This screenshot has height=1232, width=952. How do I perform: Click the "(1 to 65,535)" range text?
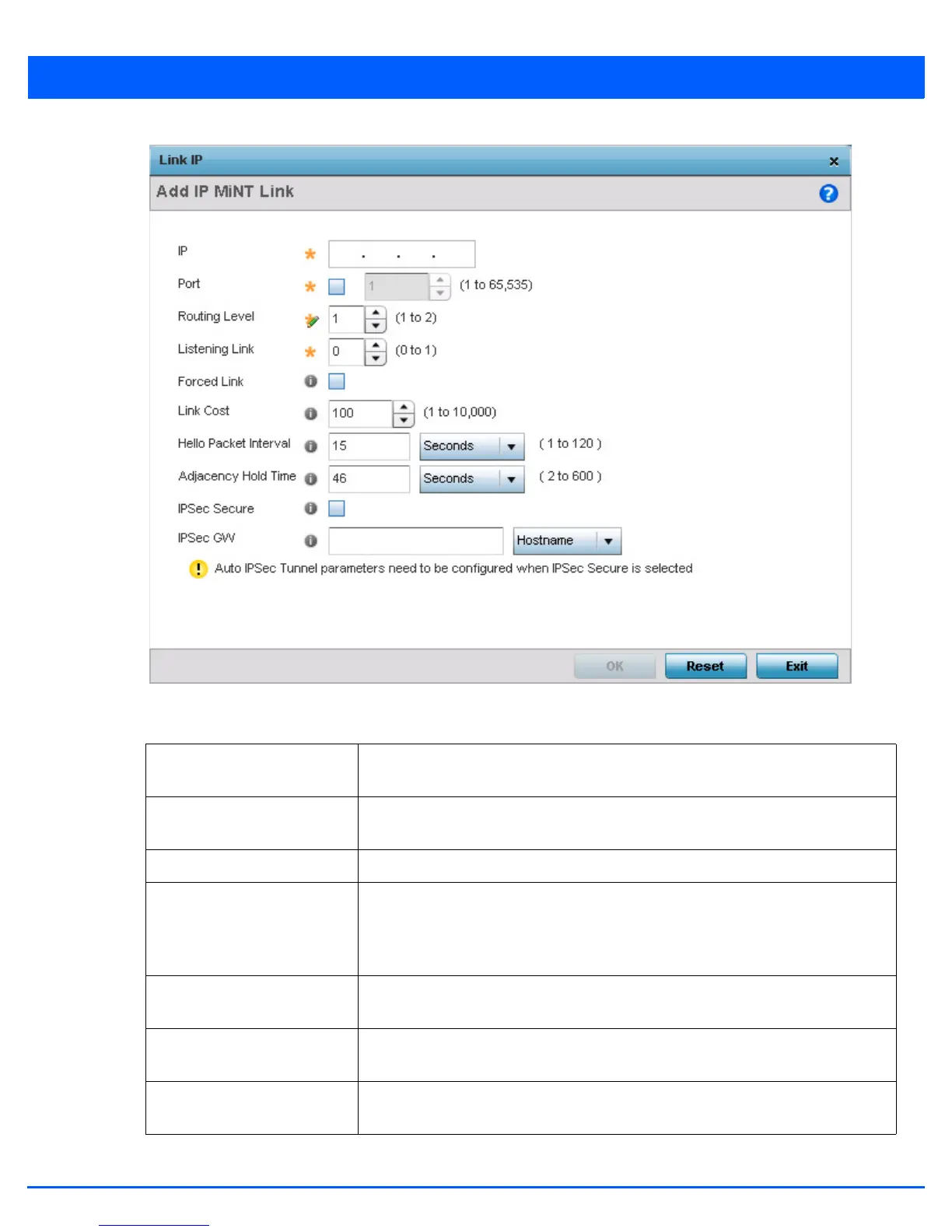pyautogui.click(x=496, y=285)
